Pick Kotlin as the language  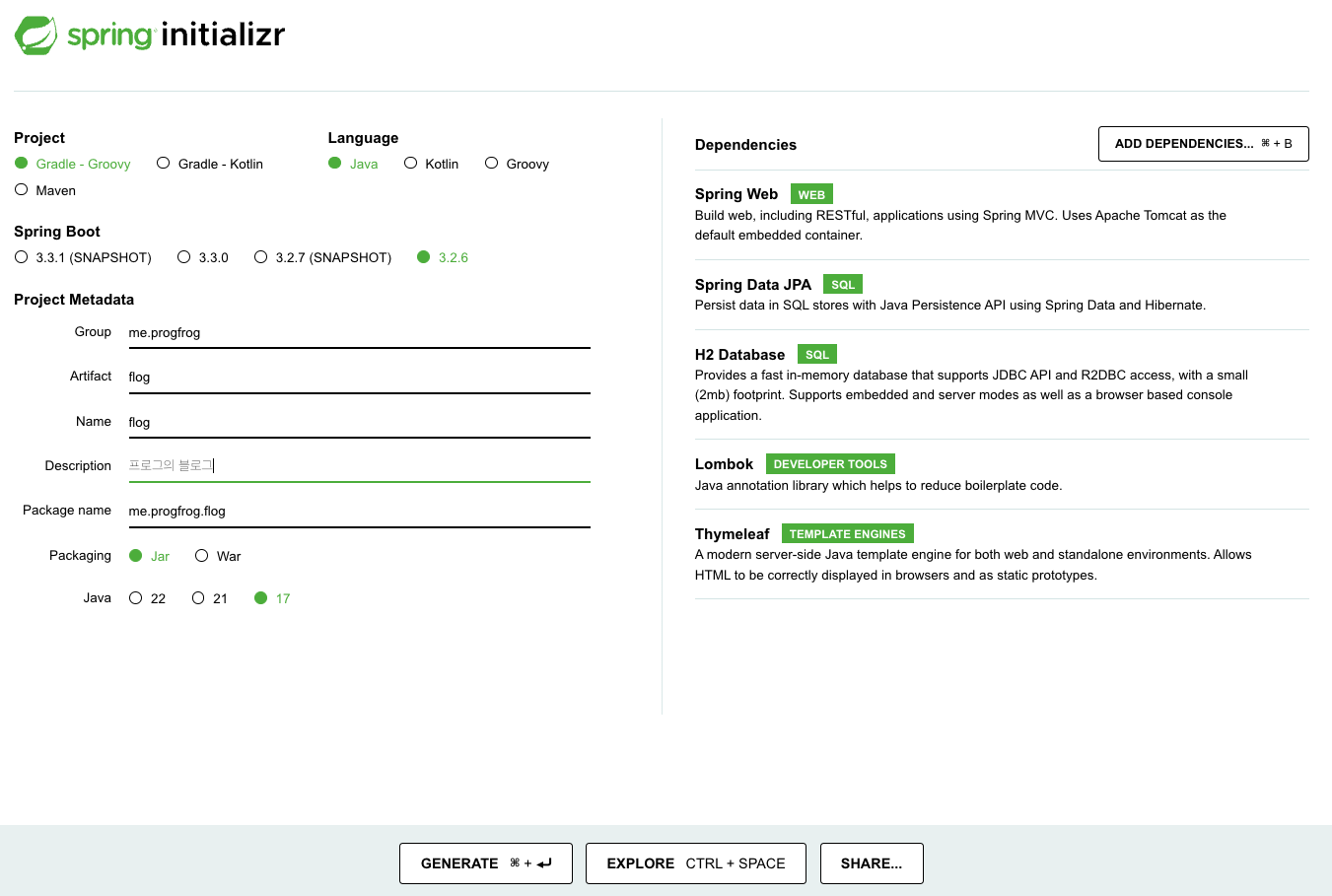(x=431, y=164)
